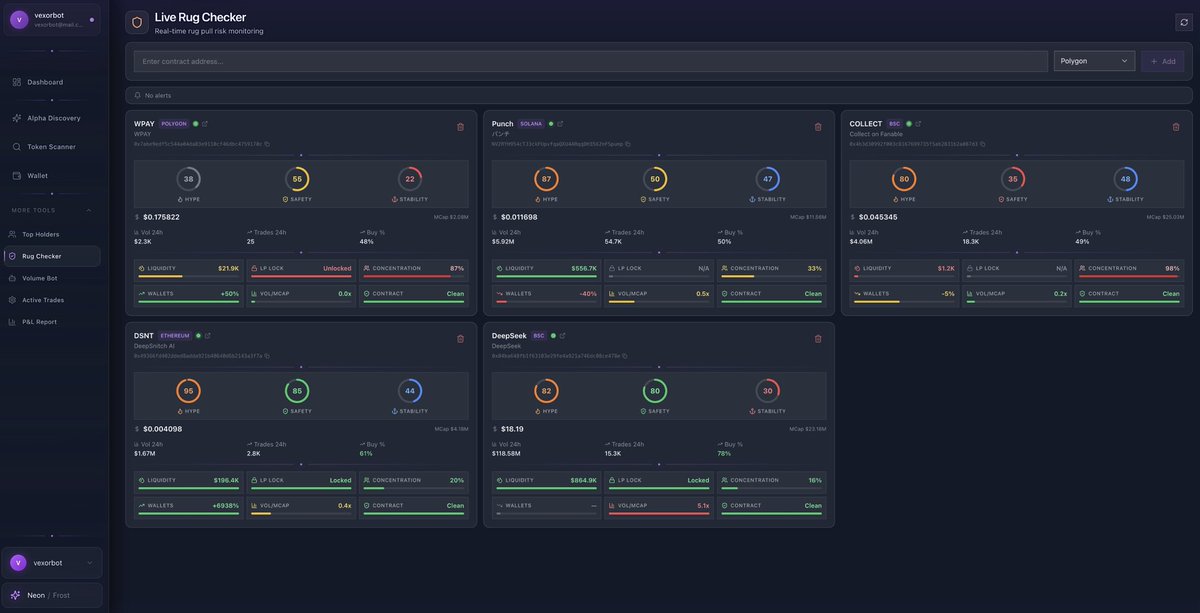This screenshot has width=1200, height=613.
Task: Delete the DeepSeek token card
Action: click(818, 339)
